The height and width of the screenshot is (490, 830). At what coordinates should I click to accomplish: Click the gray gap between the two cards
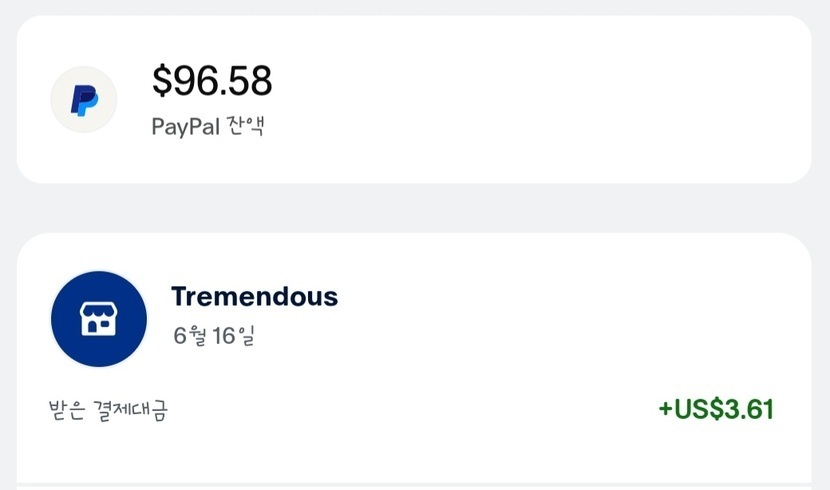pyautogui.click(x=414, y=208)
